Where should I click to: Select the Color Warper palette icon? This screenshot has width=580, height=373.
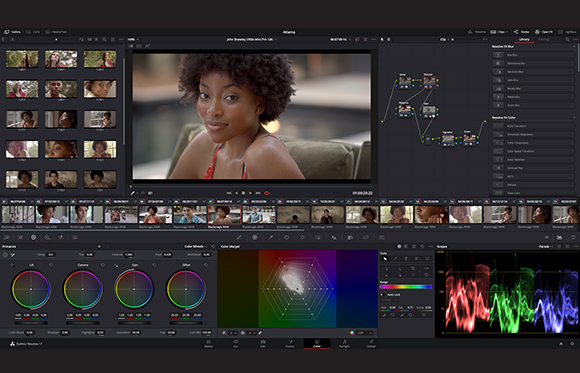pos(255,237)
